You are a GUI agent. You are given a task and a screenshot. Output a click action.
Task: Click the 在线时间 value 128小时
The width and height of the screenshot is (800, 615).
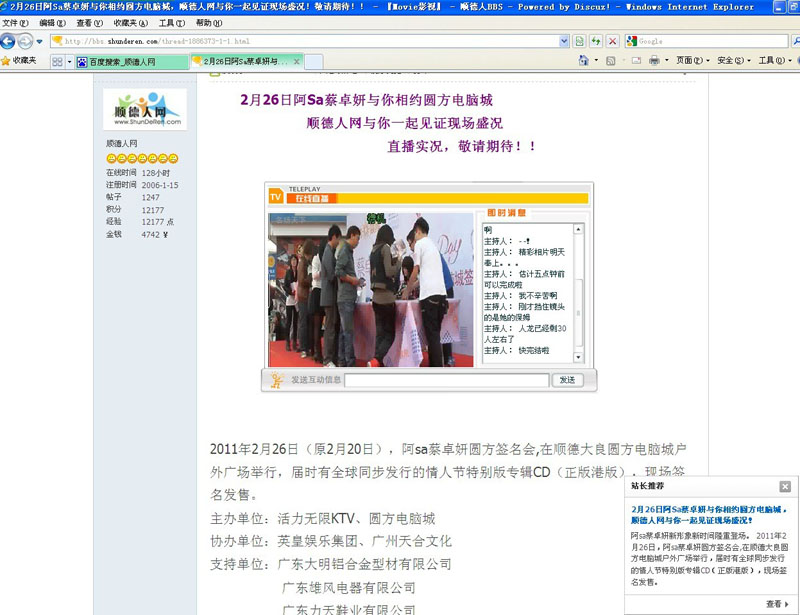tap(156, 173)
